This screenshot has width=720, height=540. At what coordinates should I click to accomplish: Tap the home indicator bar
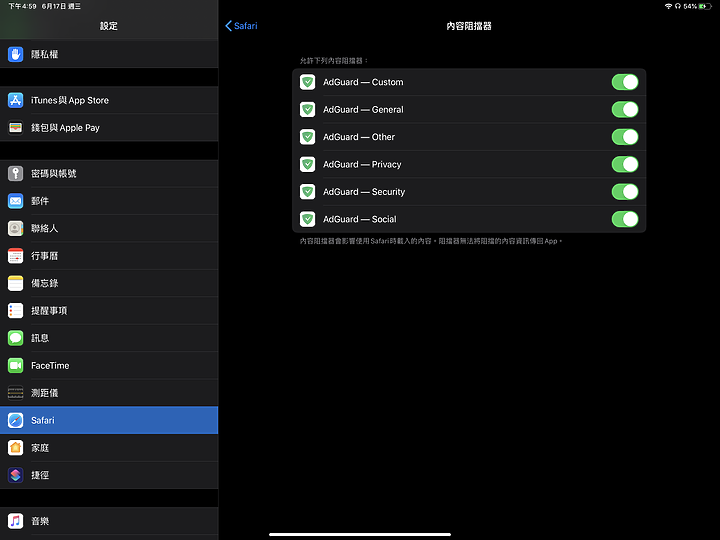360,534
